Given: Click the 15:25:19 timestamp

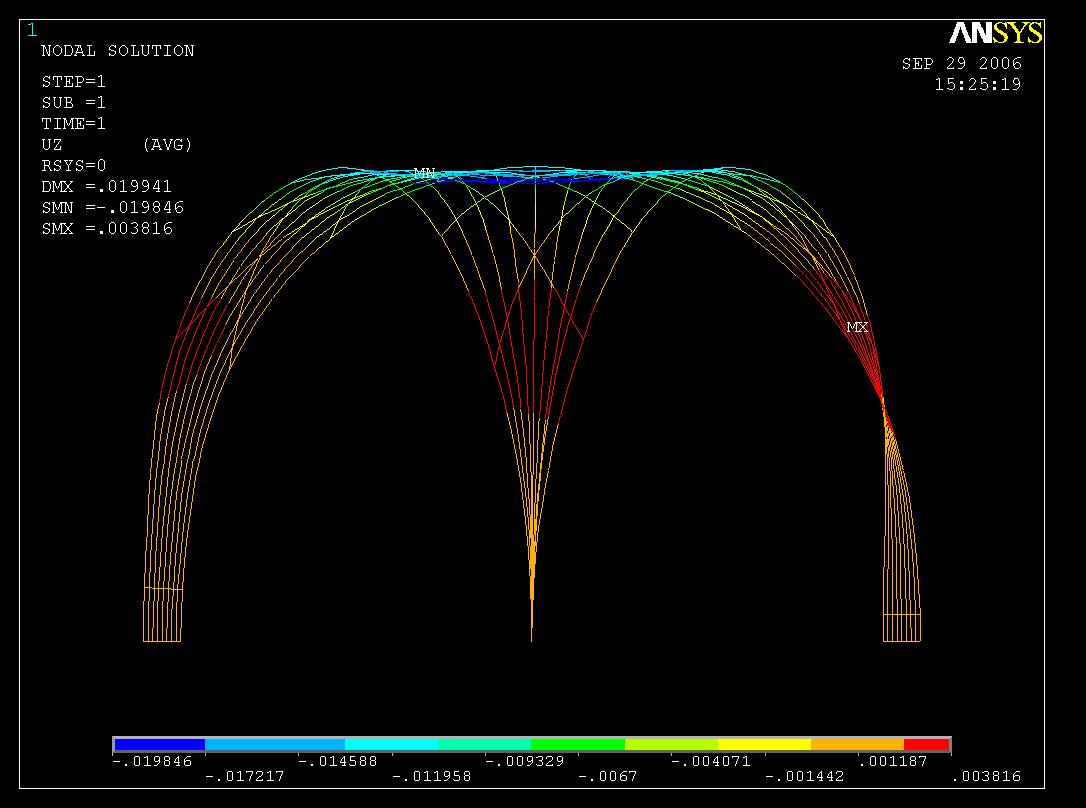Looking at the screenshot, I should point(978,84).
